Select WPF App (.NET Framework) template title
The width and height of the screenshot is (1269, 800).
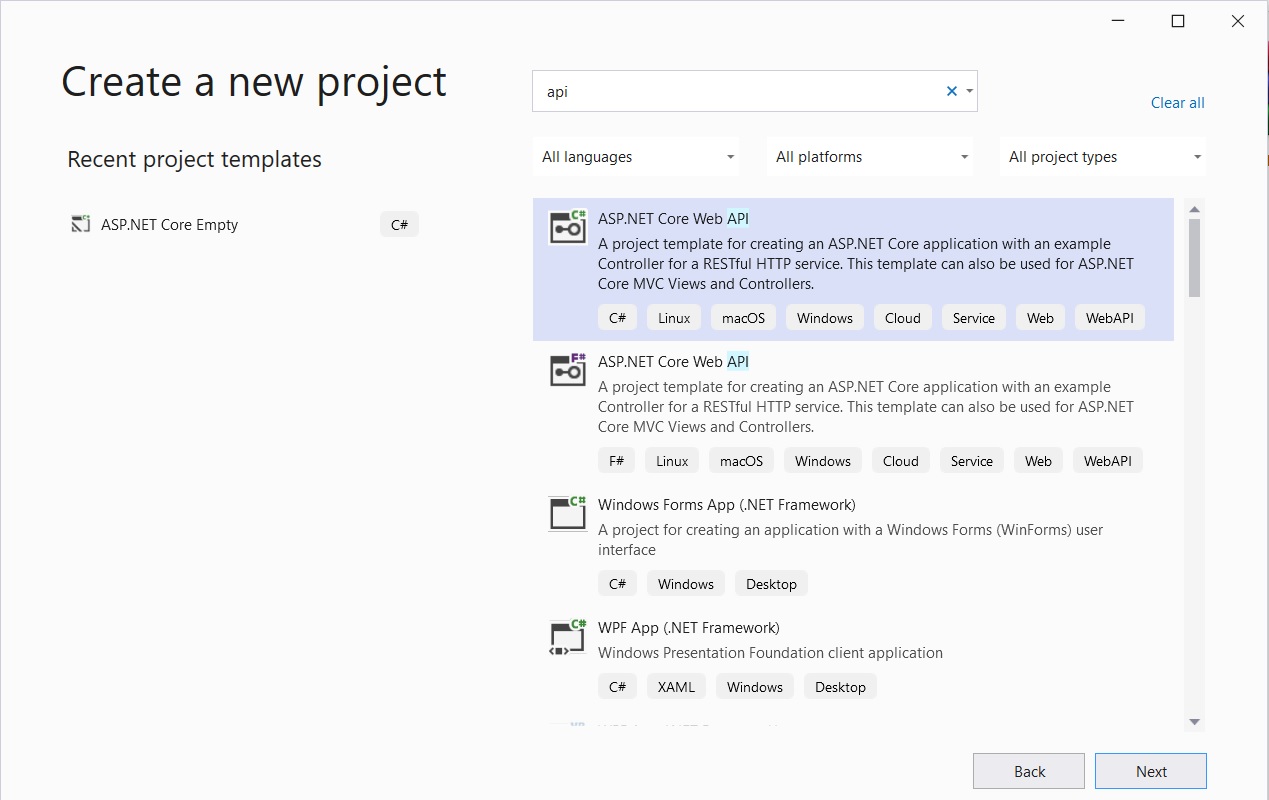(x=689, y=627)
